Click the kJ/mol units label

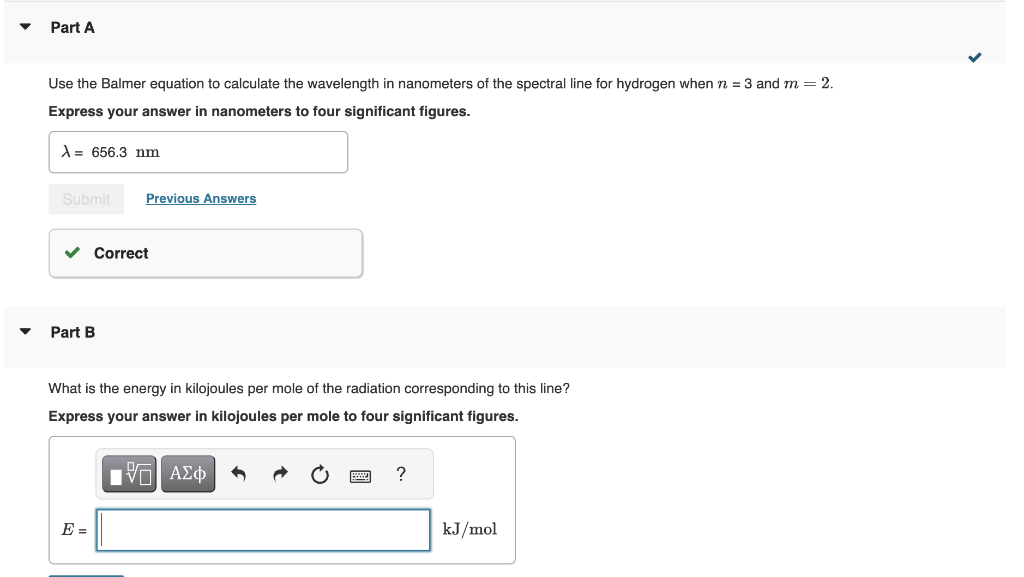470,529
